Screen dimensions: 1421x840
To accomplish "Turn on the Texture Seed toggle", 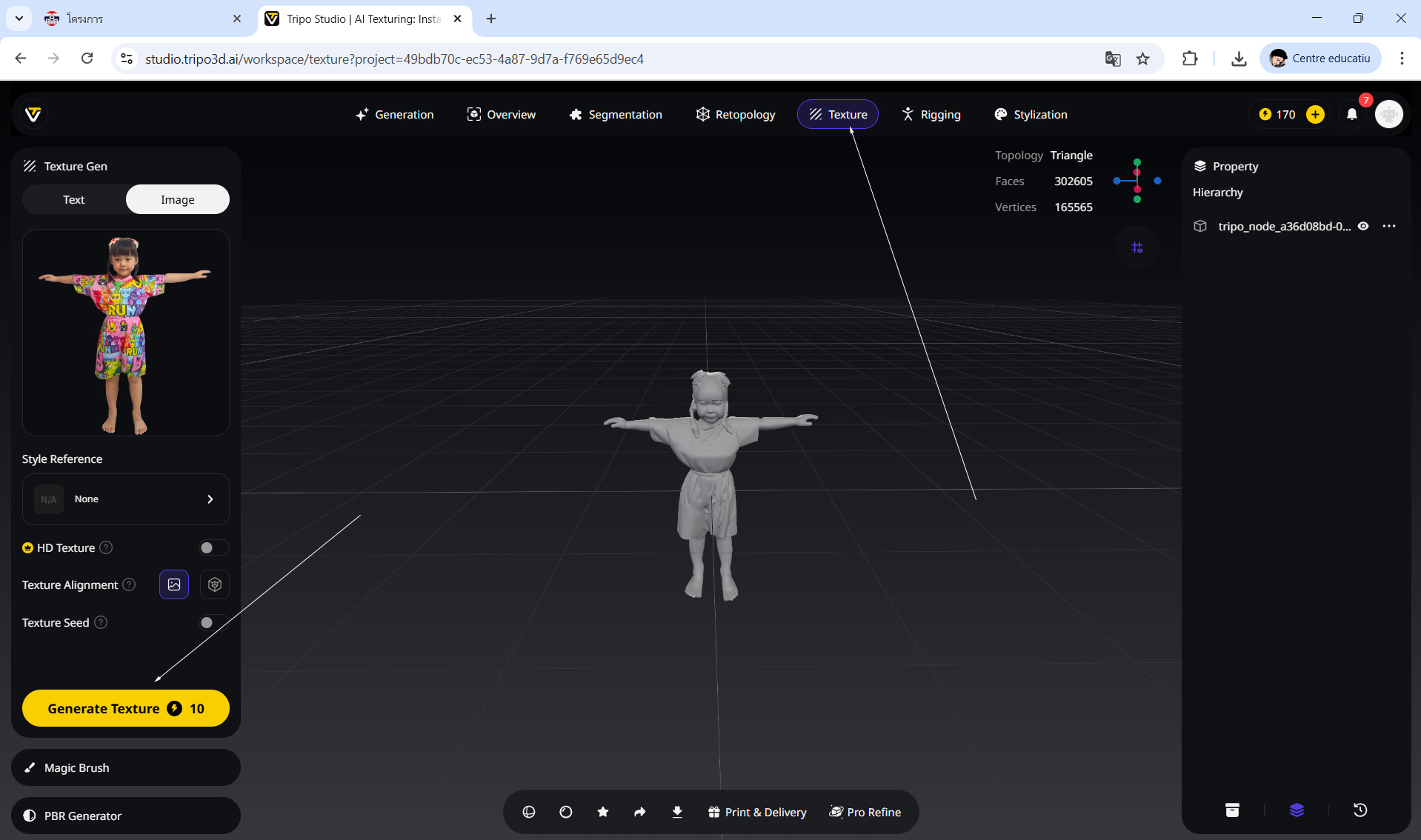I will [x=213, y=622].
